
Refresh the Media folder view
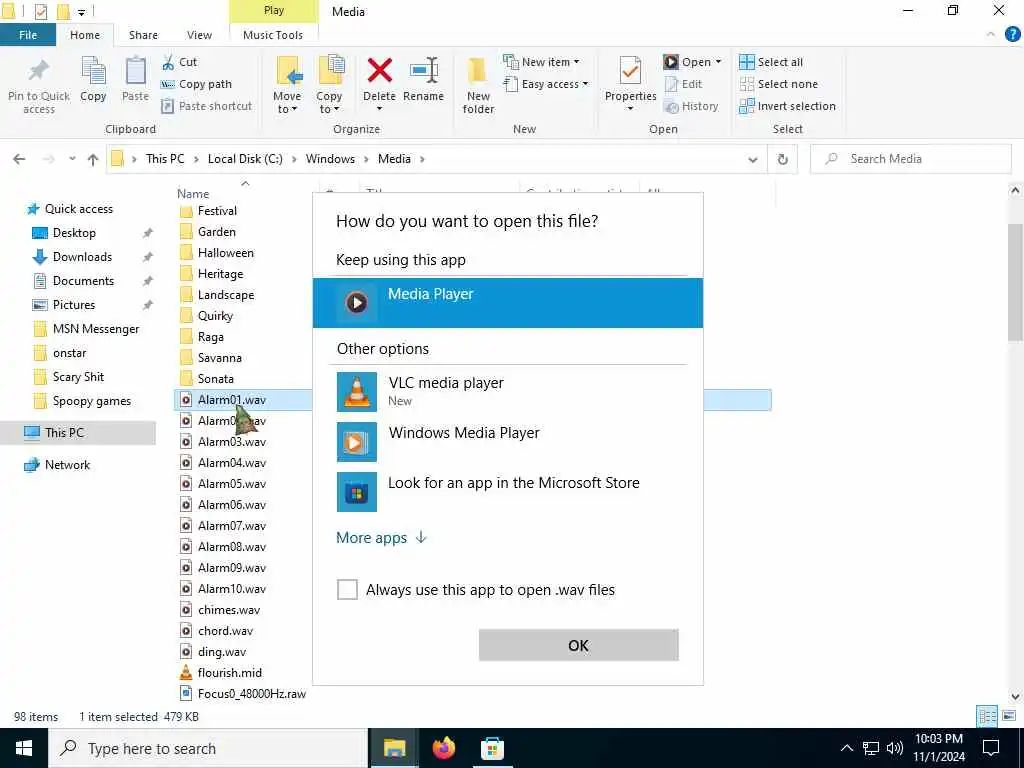click(x=782, y=159)
